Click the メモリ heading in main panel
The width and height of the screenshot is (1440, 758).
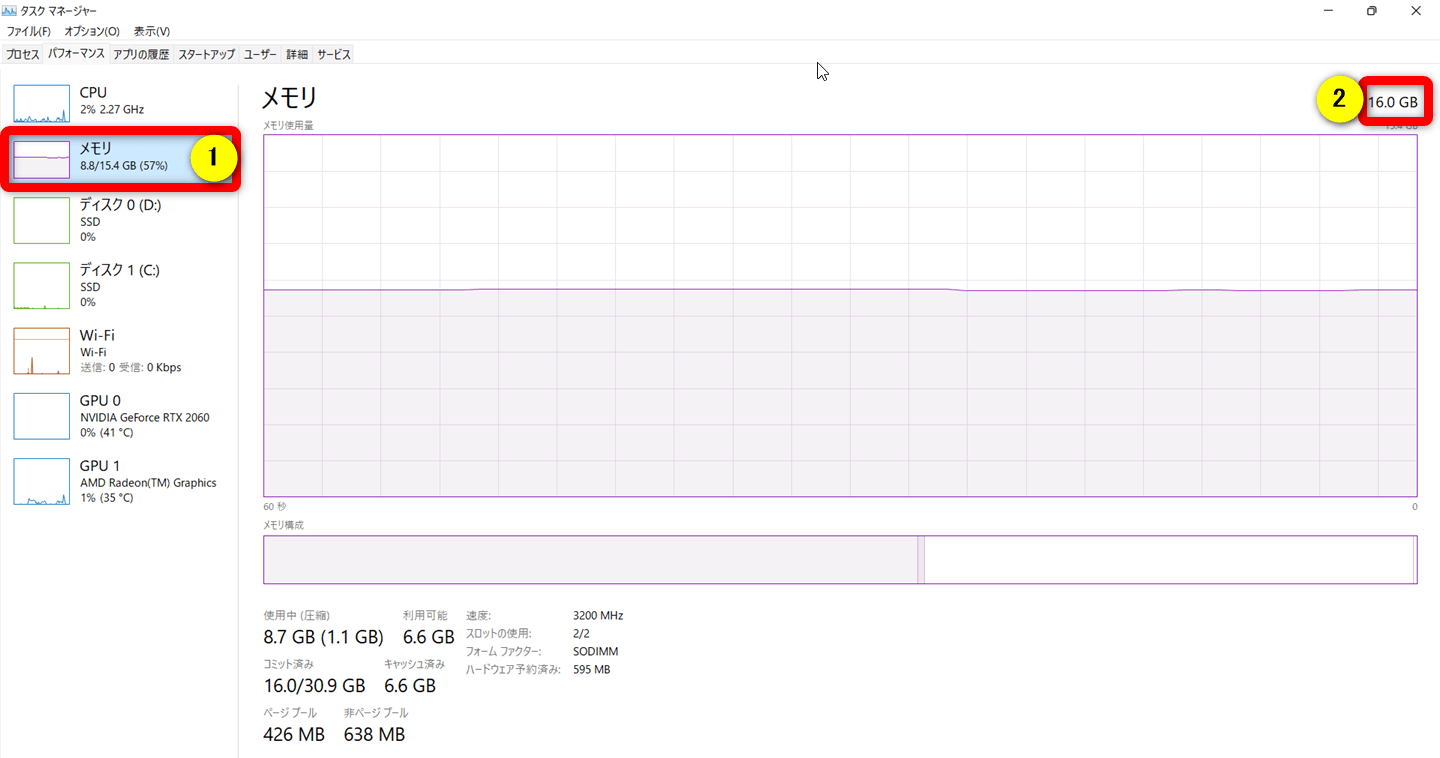coord(289,97)
